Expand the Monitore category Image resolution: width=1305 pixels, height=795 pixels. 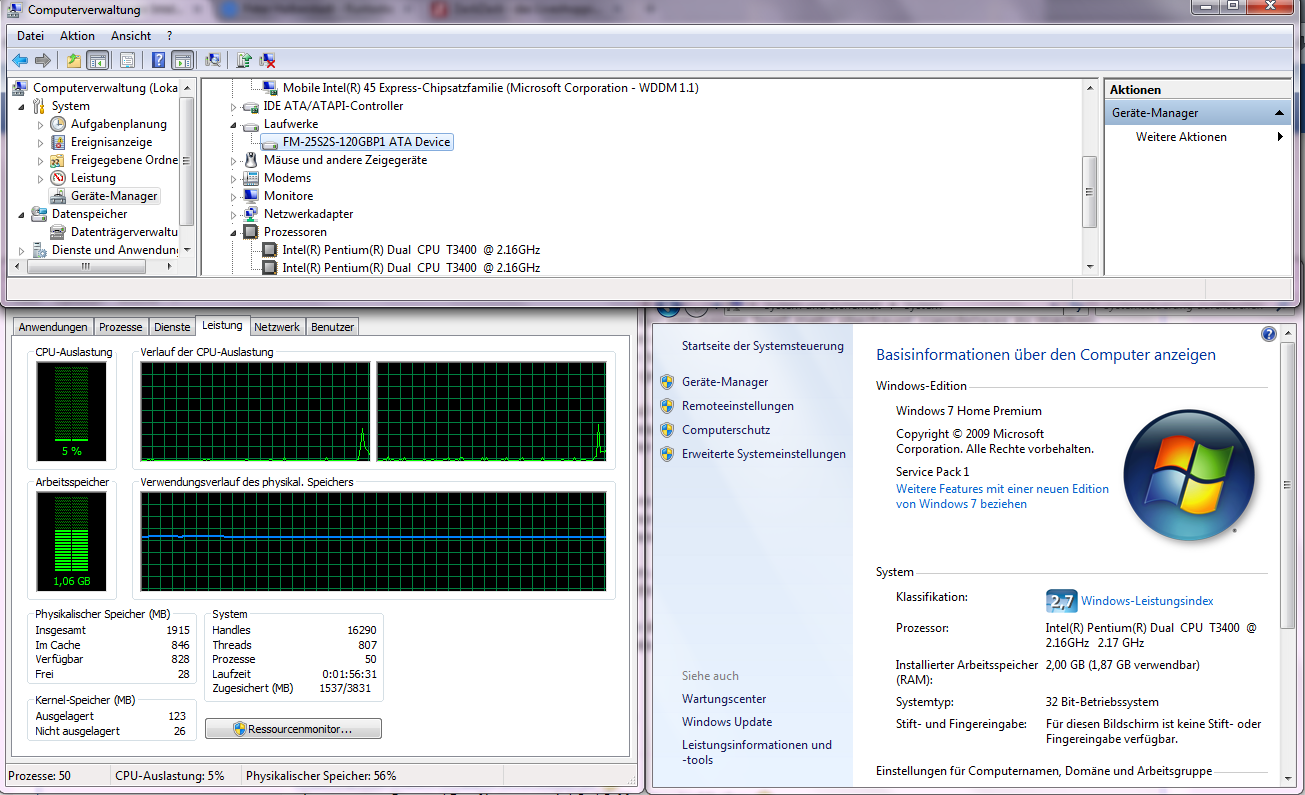click(235, 196)
